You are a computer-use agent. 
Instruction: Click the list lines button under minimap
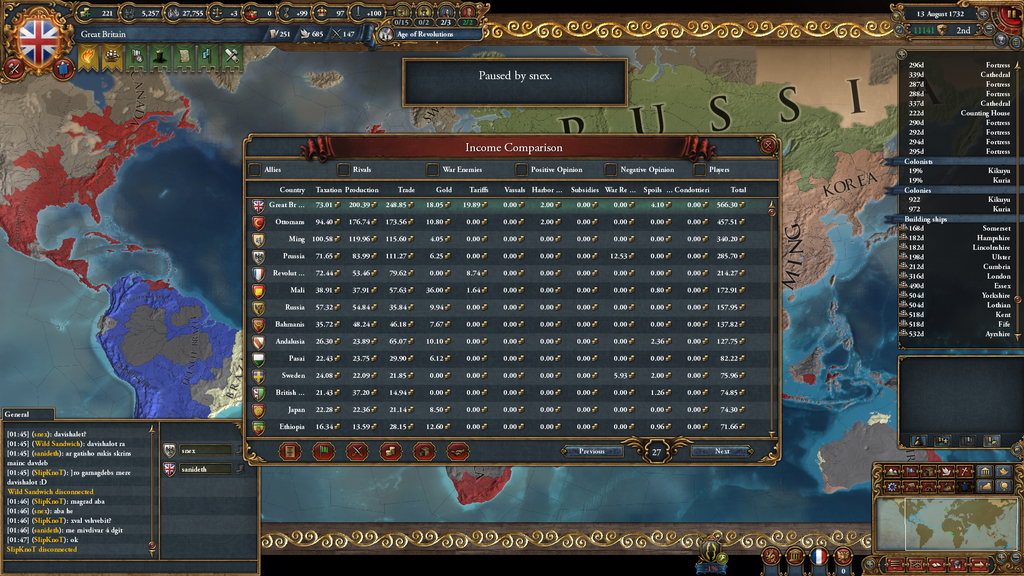(895, 564)
